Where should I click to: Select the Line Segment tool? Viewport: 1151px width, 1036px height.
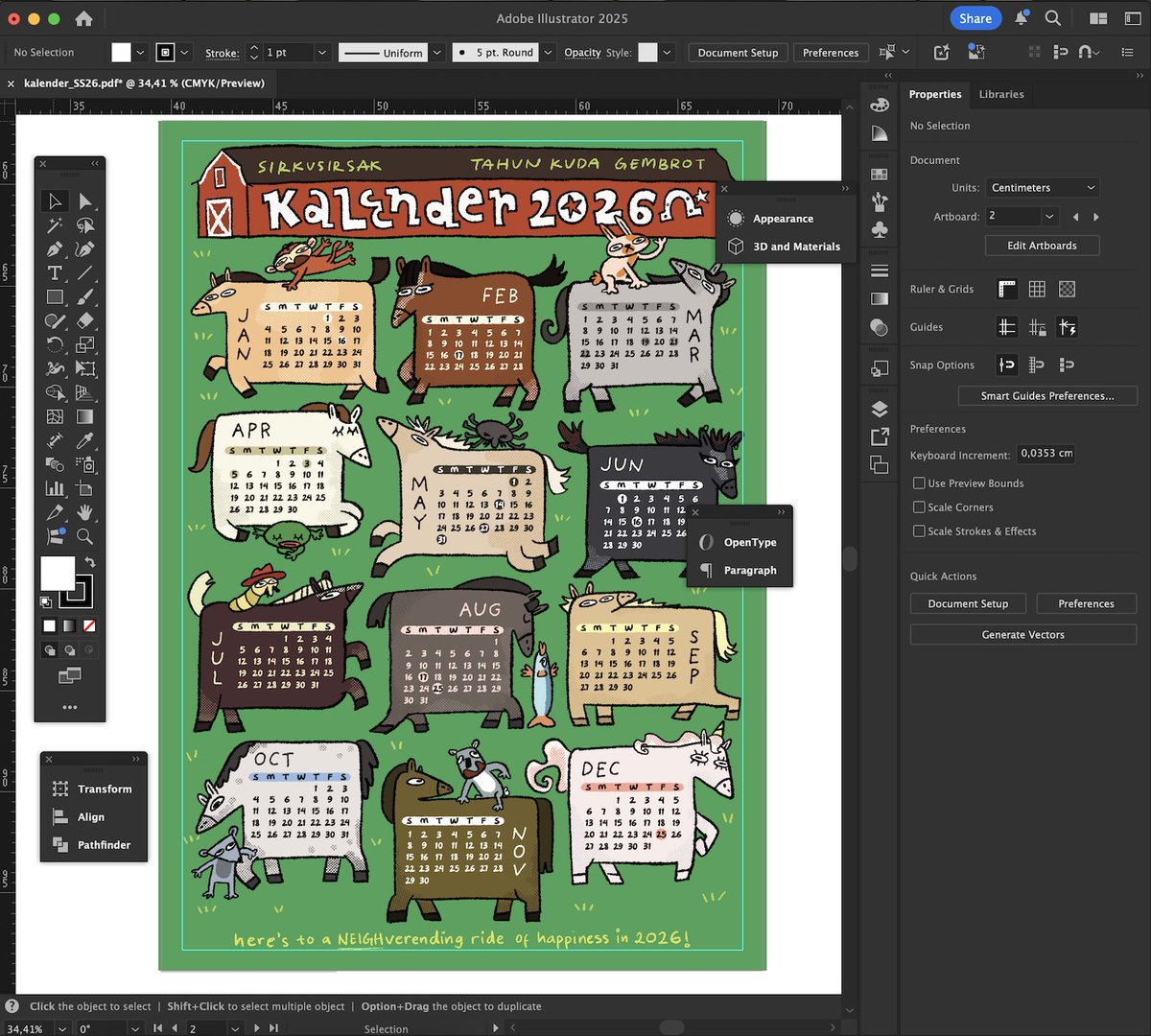pyautogui.click(x=85, y=273)
